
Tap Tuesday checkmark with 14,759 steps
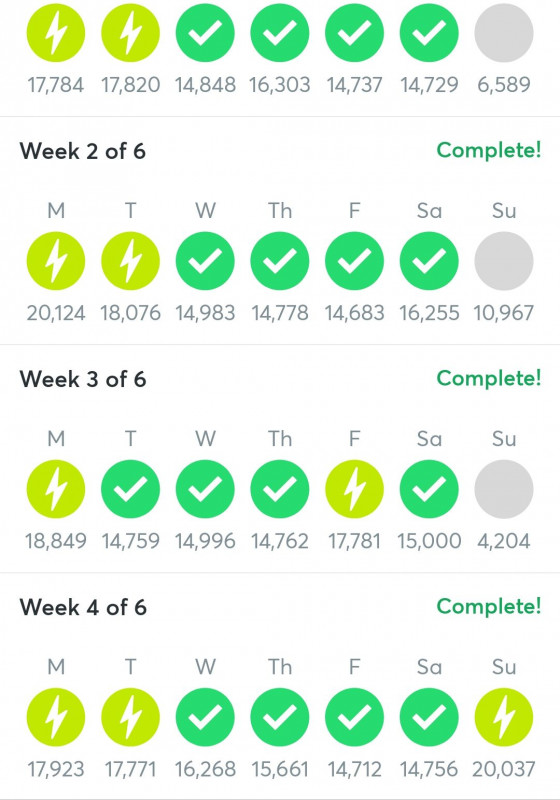coord(131,489)
